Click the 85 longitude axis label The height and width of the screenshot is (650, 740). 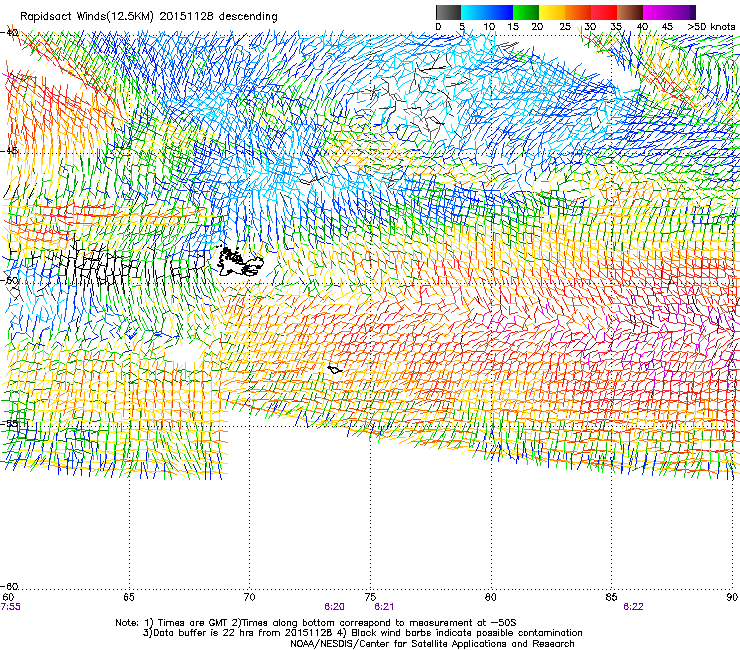click(x=611, y=597)
